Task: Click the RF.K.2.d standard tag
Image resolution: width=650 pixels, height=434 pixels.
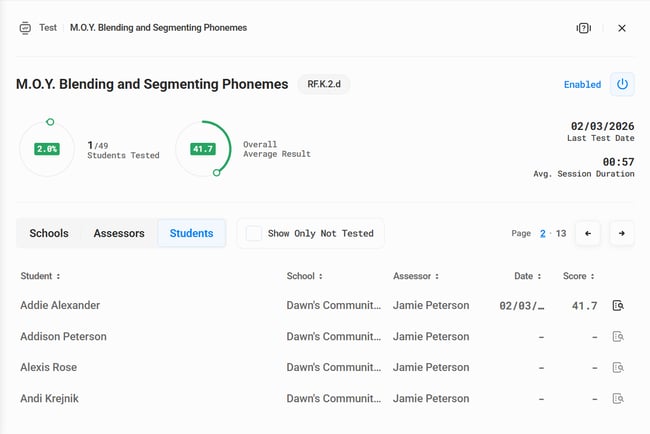Action: coord(324,85)
